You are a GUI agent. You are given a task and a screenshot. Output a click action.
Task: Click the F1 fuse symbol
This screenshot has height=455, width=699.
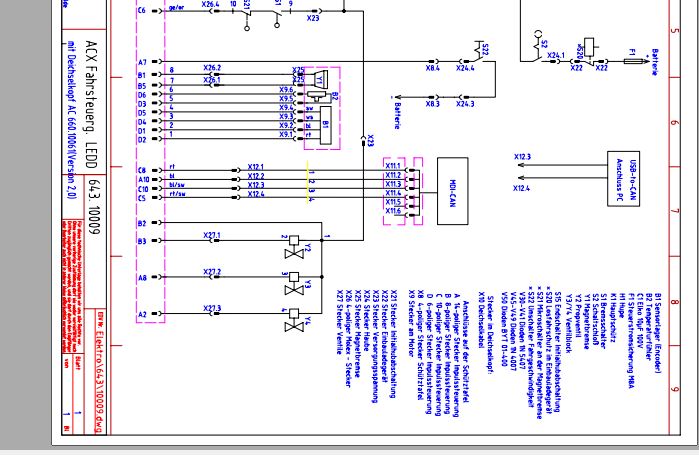[x=633, y=61]
